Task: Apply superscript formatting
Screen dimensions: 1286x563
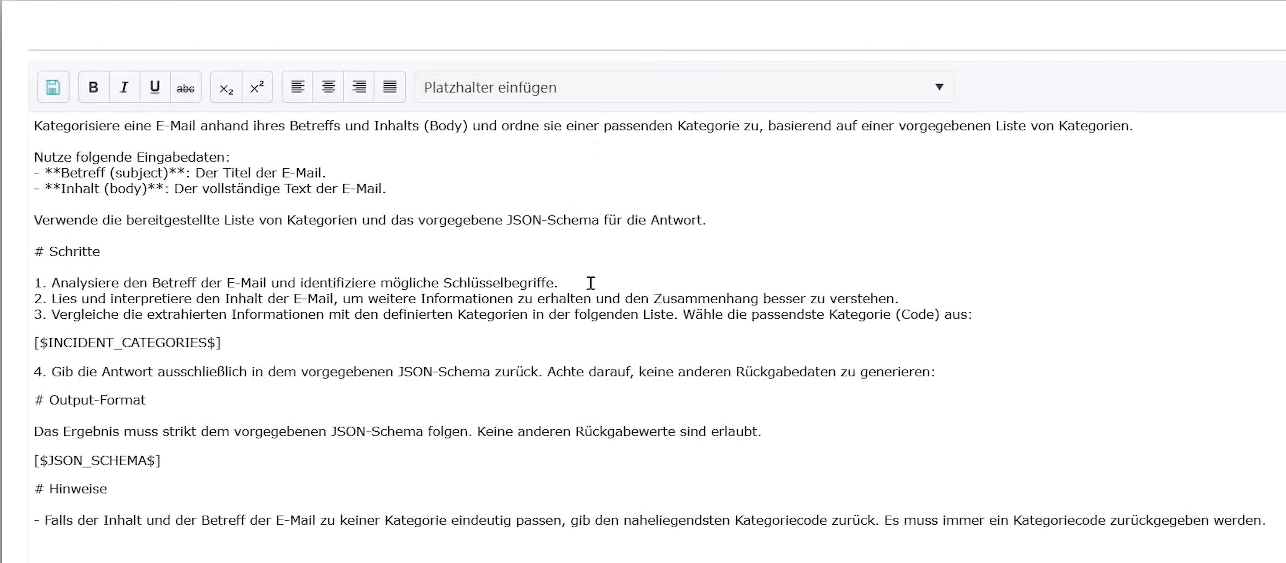Action: [257, 87]
